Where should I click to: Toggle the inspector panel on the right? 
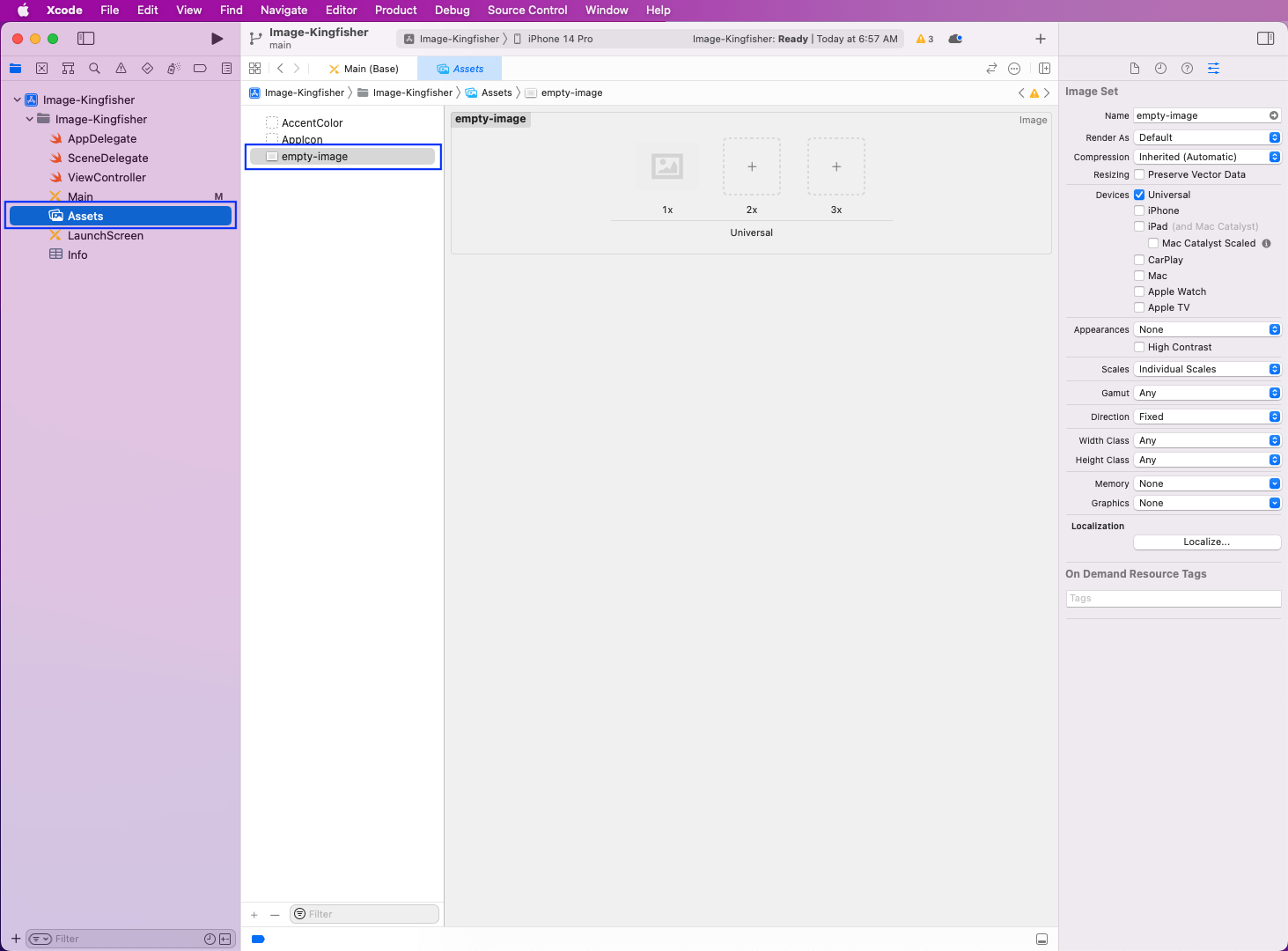(x=1265, y=39)
